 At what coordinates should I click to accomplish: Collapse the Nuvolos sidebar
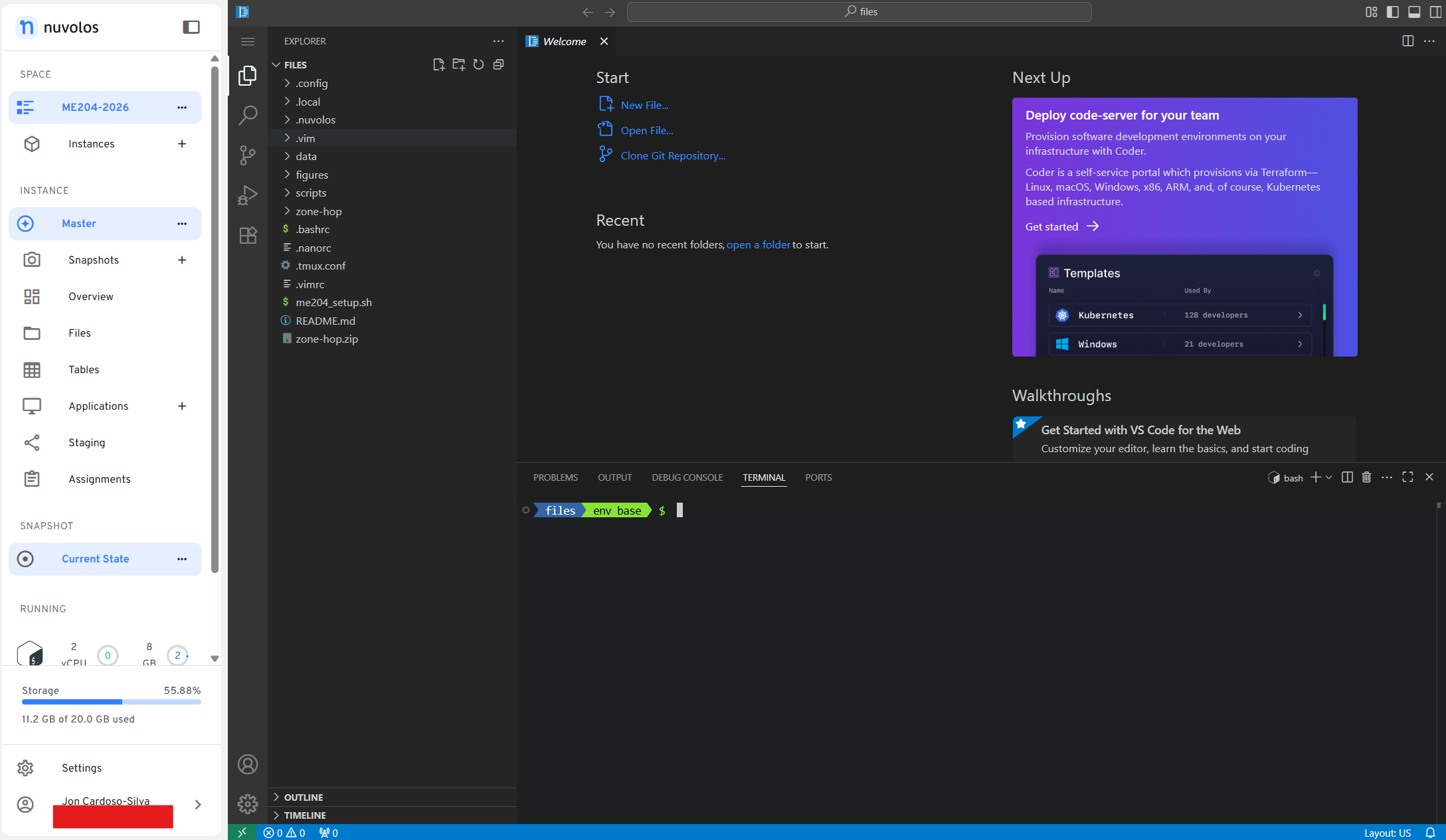point(191,27)
